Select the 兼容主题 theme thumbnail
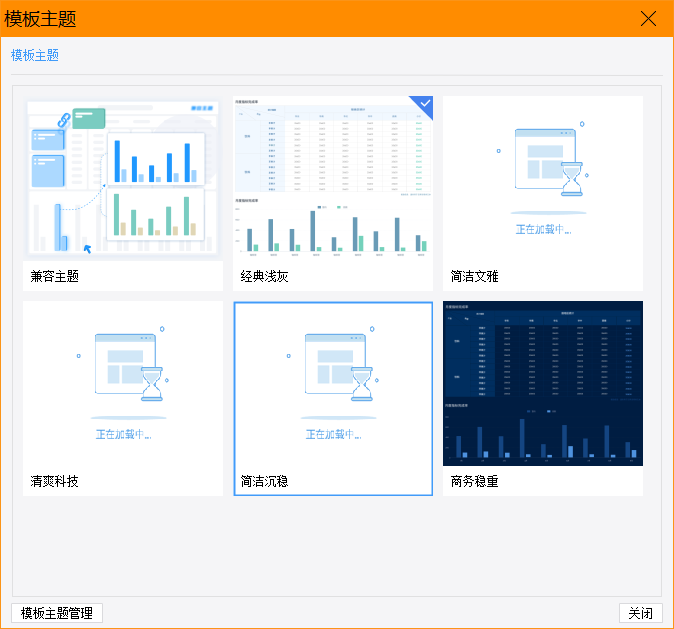Screen dimensions: 674x629 tap(123, 178)
